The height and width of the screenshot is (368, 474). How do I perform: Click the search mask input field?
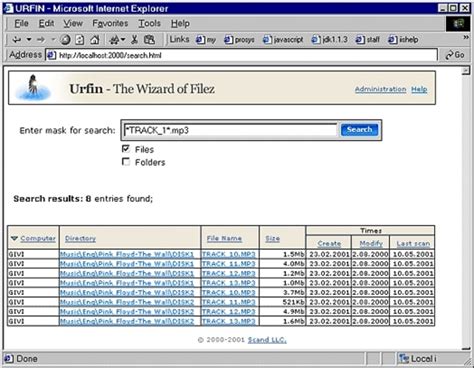point(230,130)
